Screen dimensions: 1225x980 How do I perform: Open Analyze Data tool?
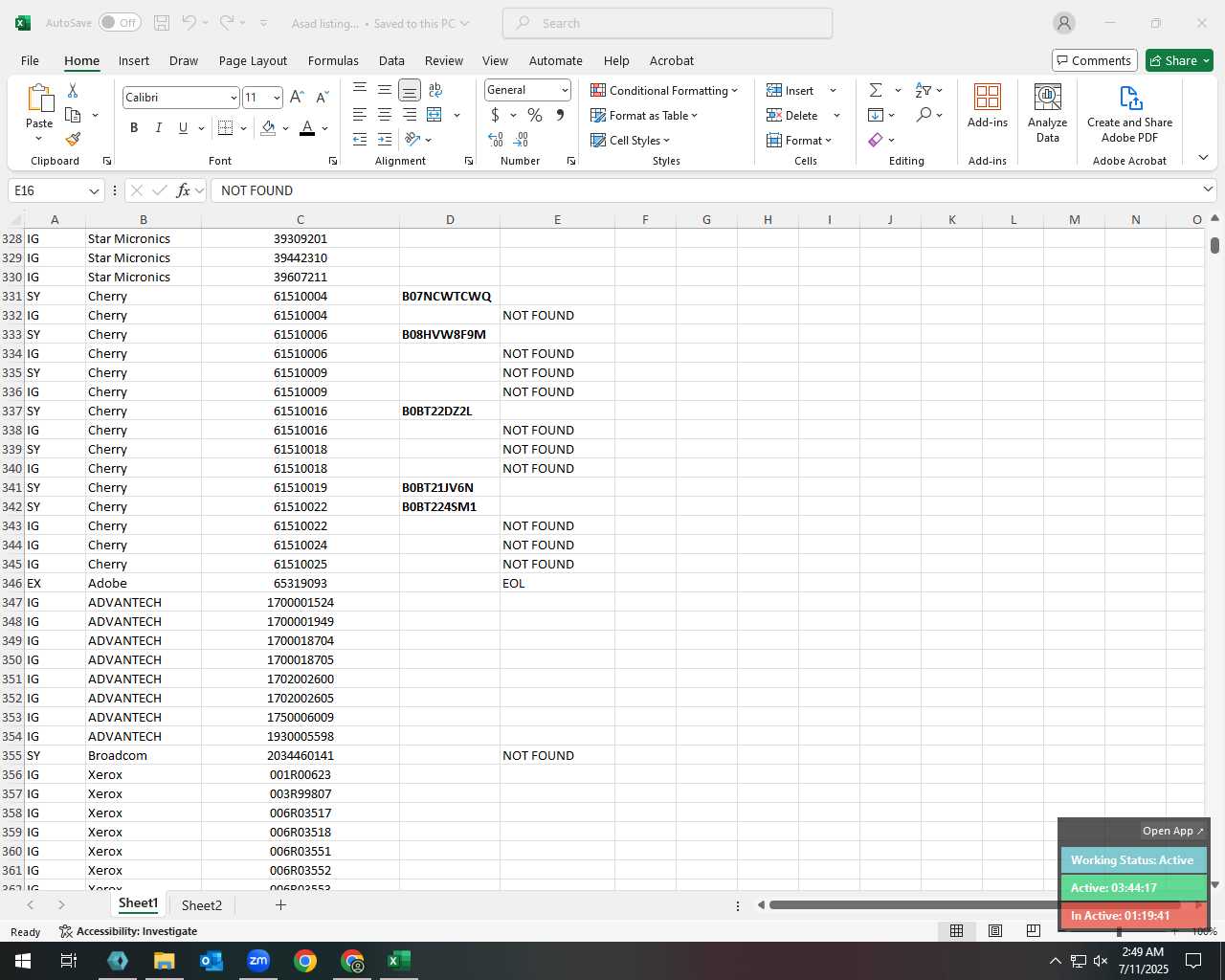click(1048, 113)
